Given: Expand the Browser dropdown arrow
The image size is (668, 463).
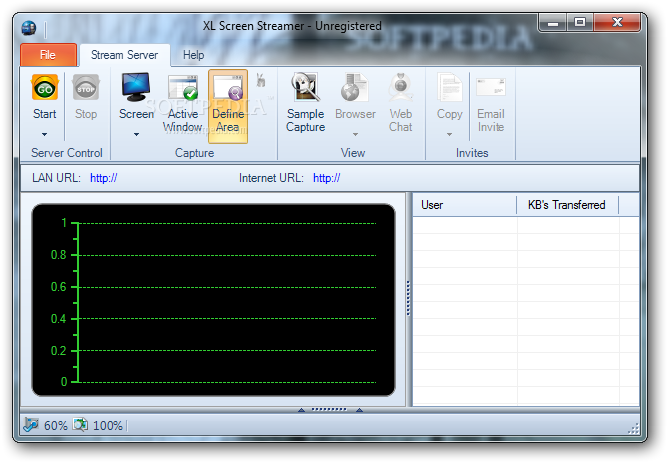Looking at the screenshot, I should 355,135.
